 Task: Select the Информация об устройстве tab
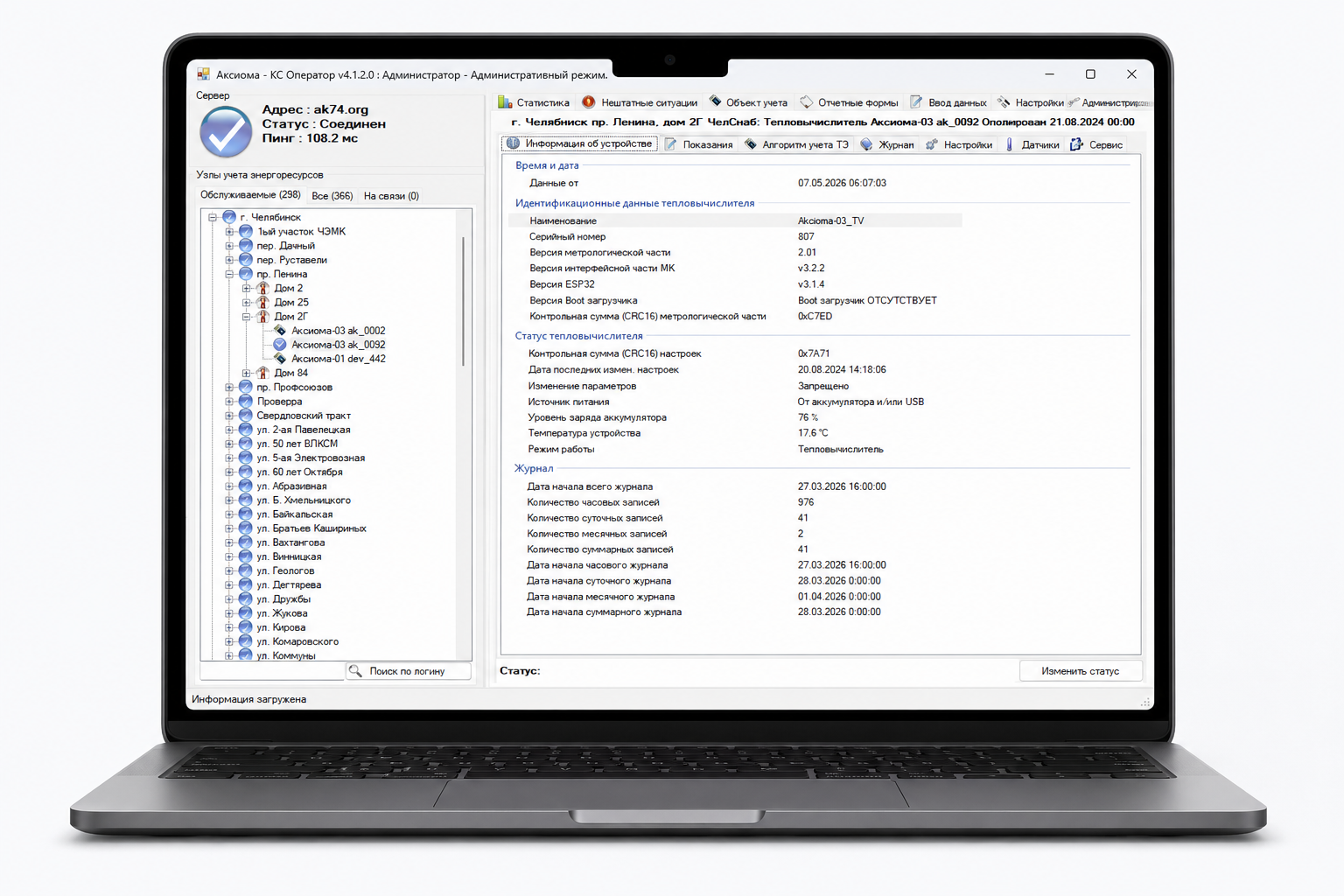[579, 143]
